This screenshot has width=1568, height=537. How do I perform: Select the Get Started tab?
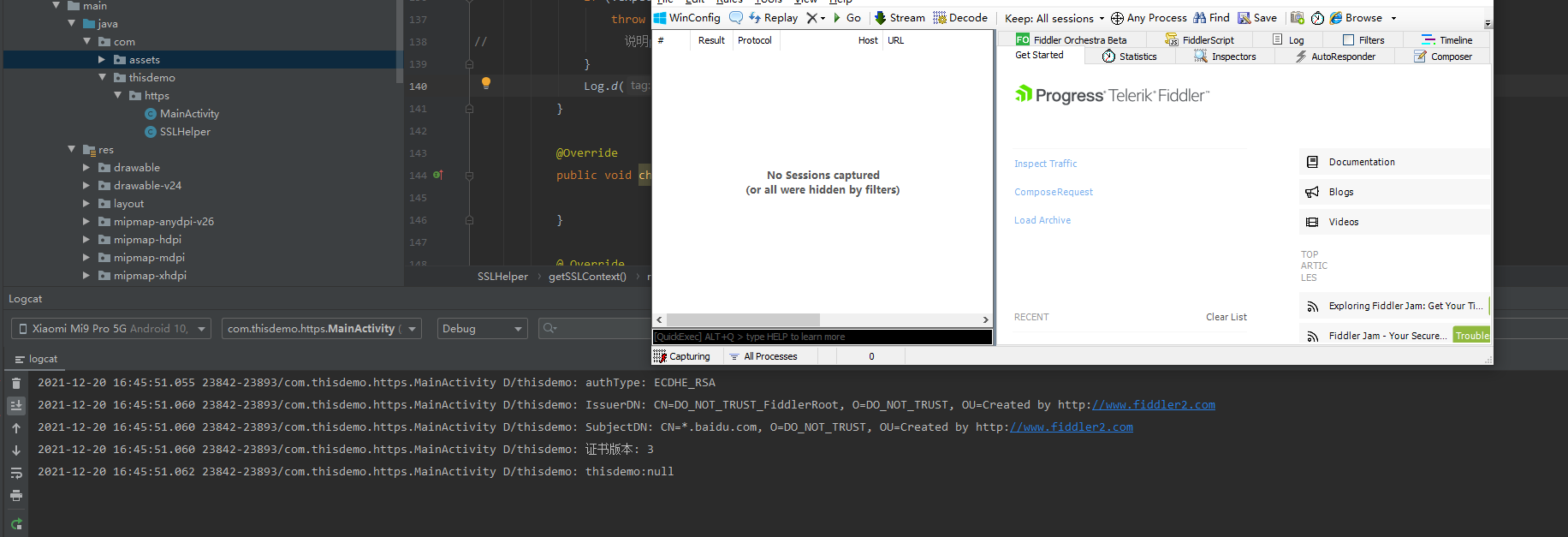(1039, 55)
